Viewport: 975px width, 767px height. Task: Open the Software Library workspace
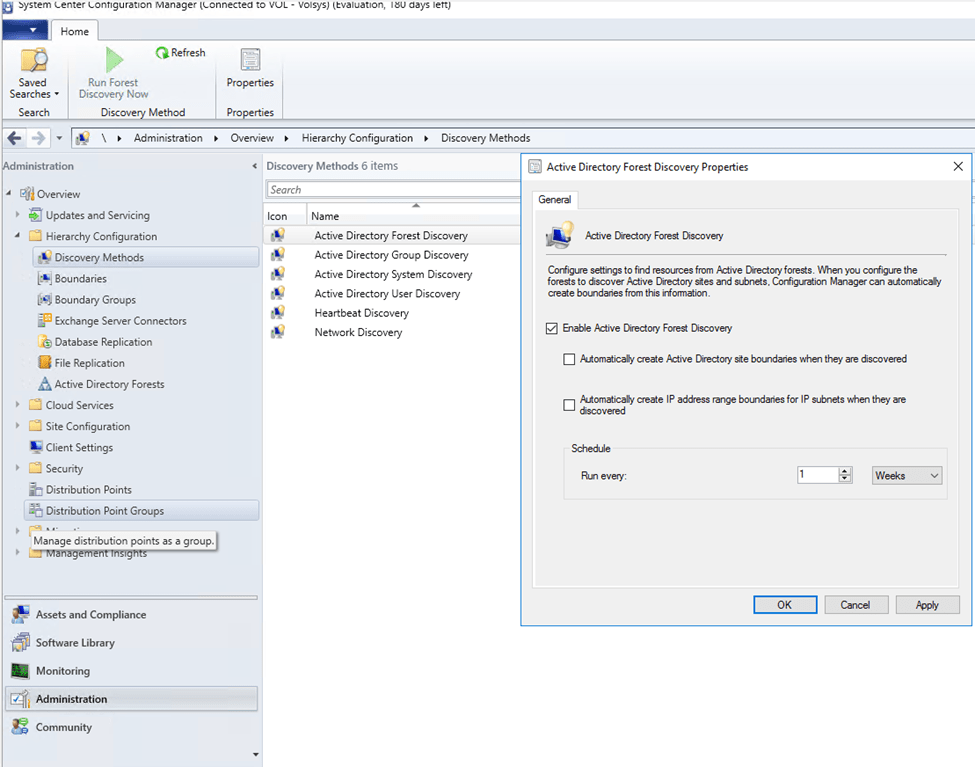coord(75,643)
